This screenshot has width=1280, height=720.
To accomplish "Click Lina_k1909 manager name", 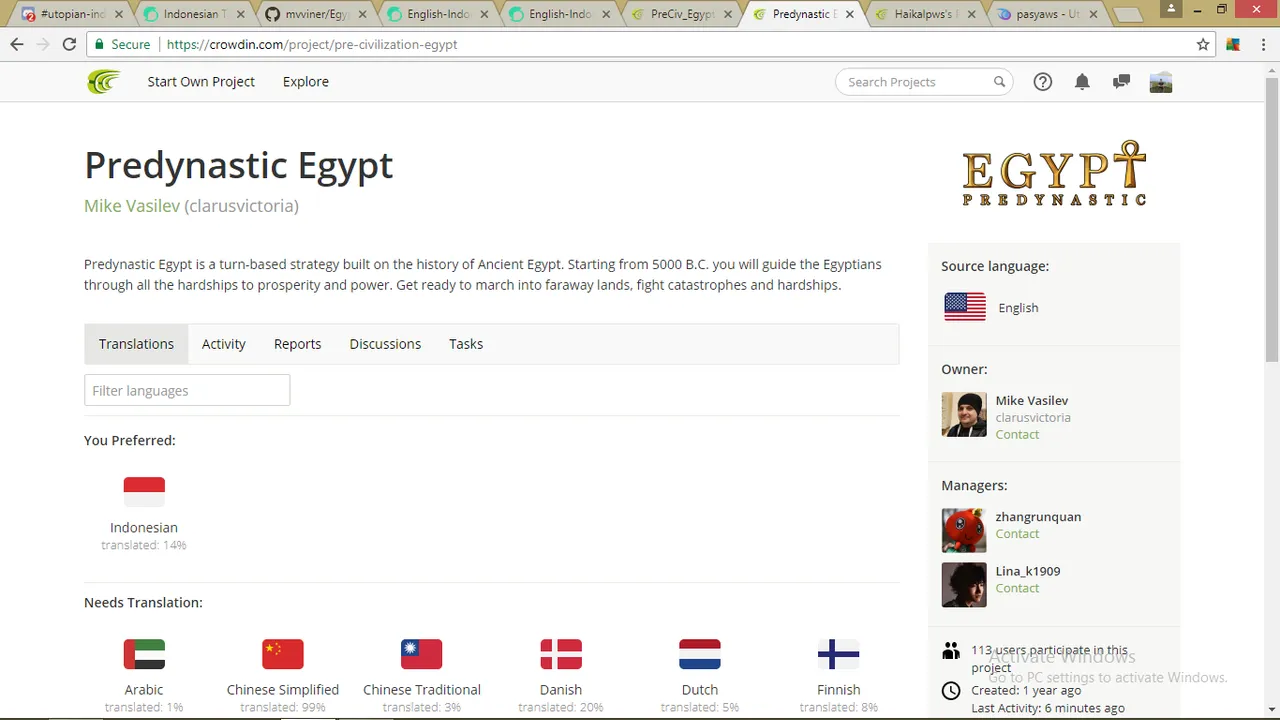I will point(1028,571).
